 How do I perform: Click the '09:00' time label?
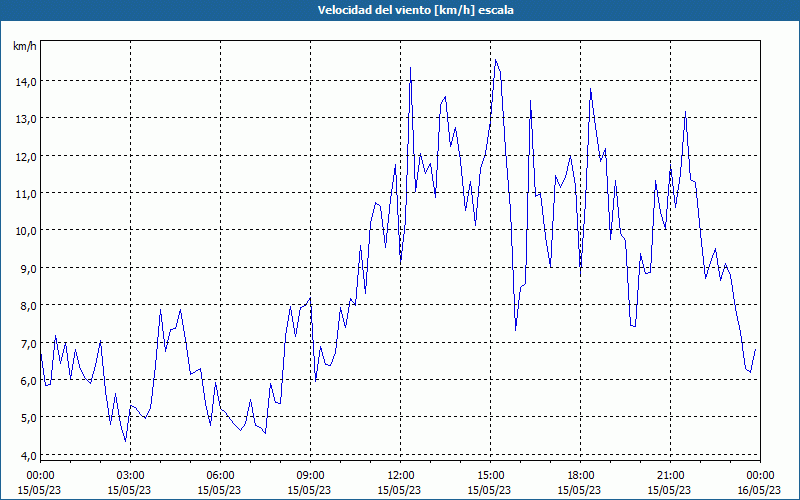tap(310, 476)
